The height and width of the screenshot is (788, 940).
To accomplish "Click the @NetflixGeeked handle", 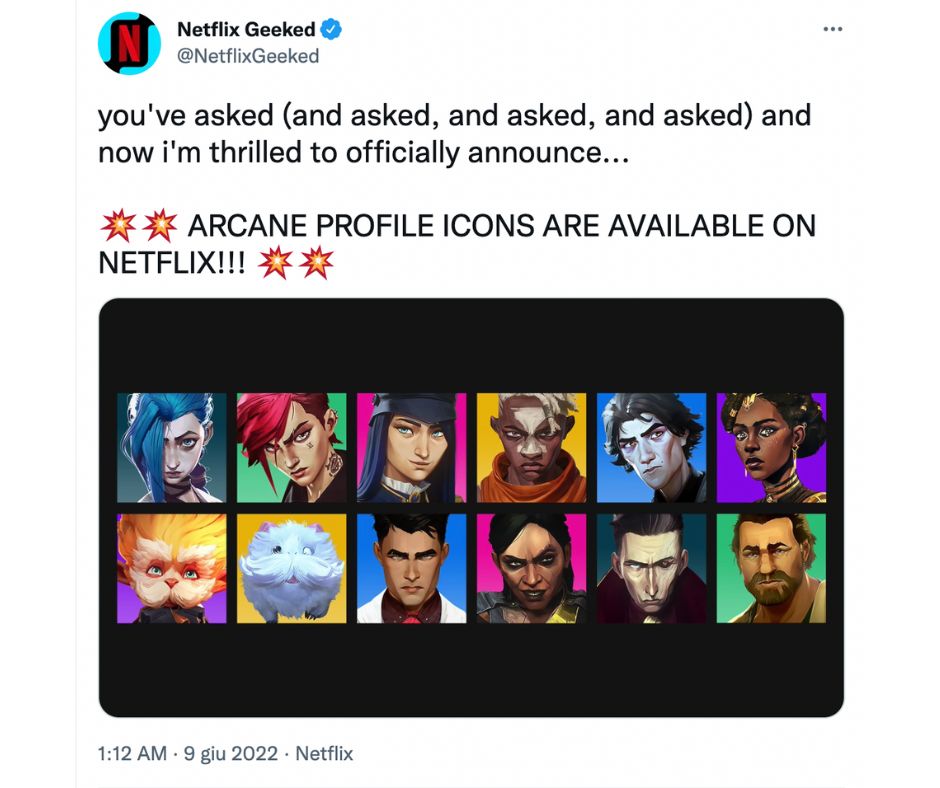I will tap(248, 56).
